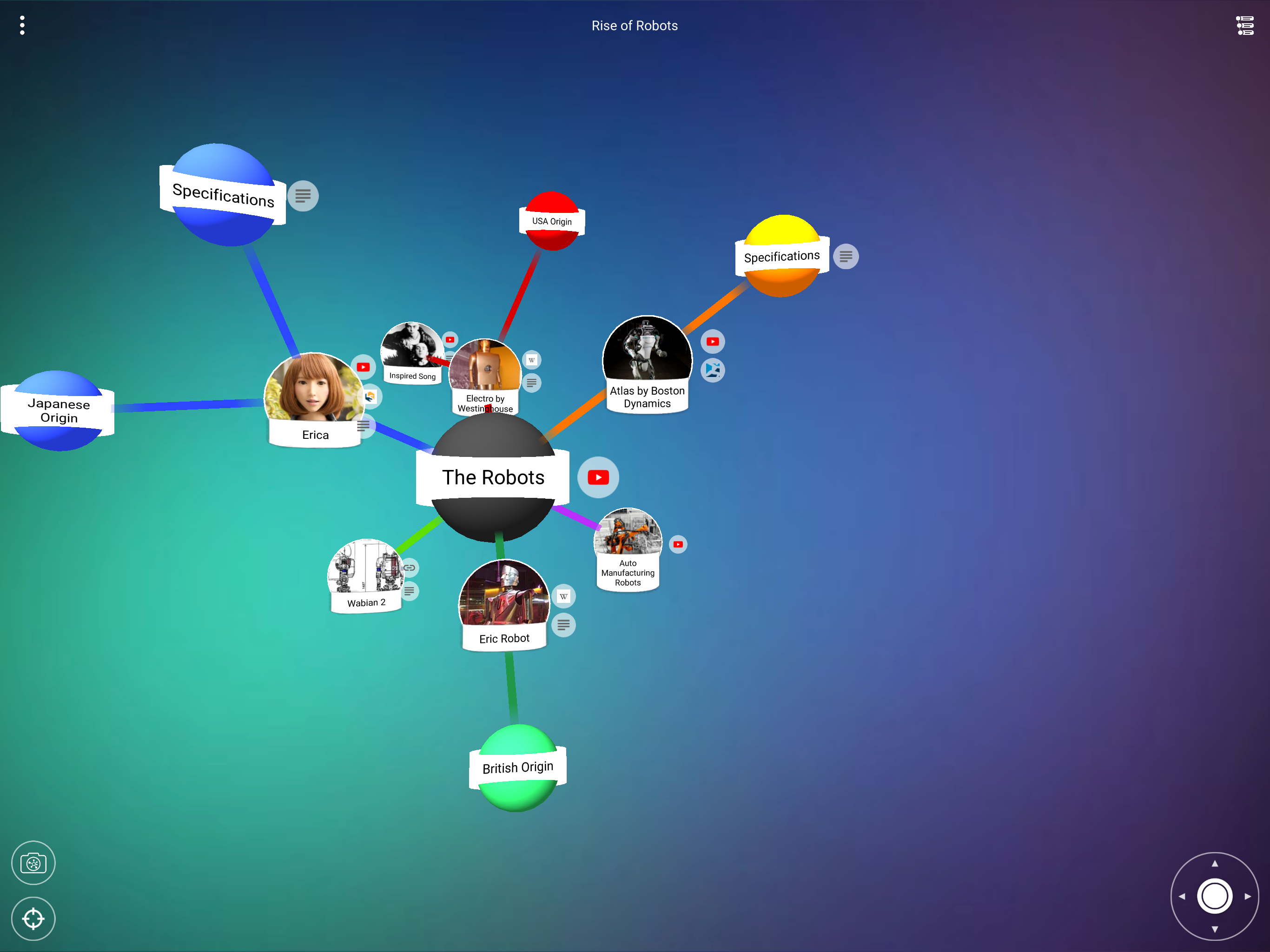Select the Erica node thumbnail
The width and height of the screenshot is (1270, 952).
point(313,388)
